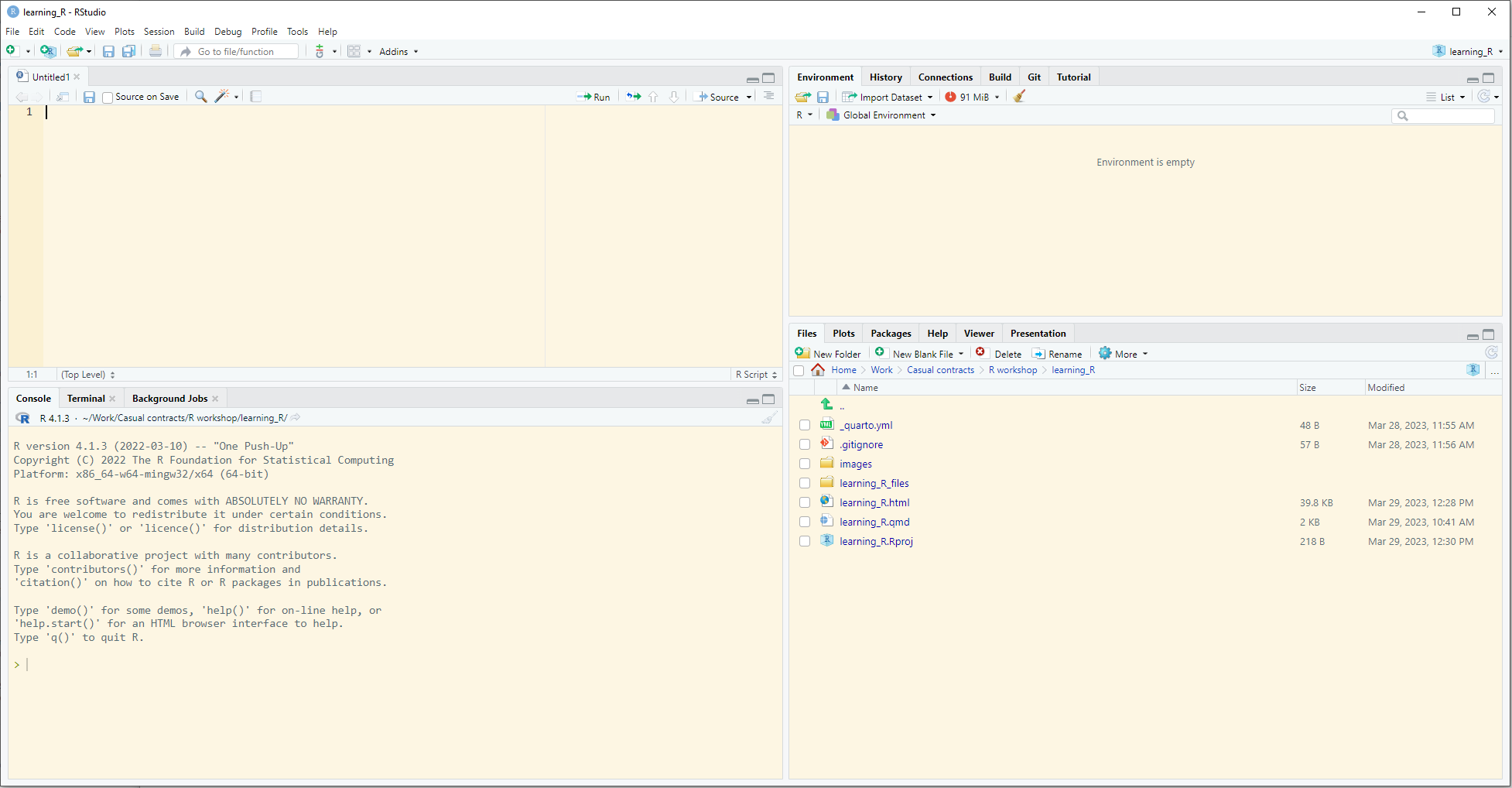Click the New Folder icon in Files pane
Viewport: 1512px width, 788px height.
click(828, 354)
